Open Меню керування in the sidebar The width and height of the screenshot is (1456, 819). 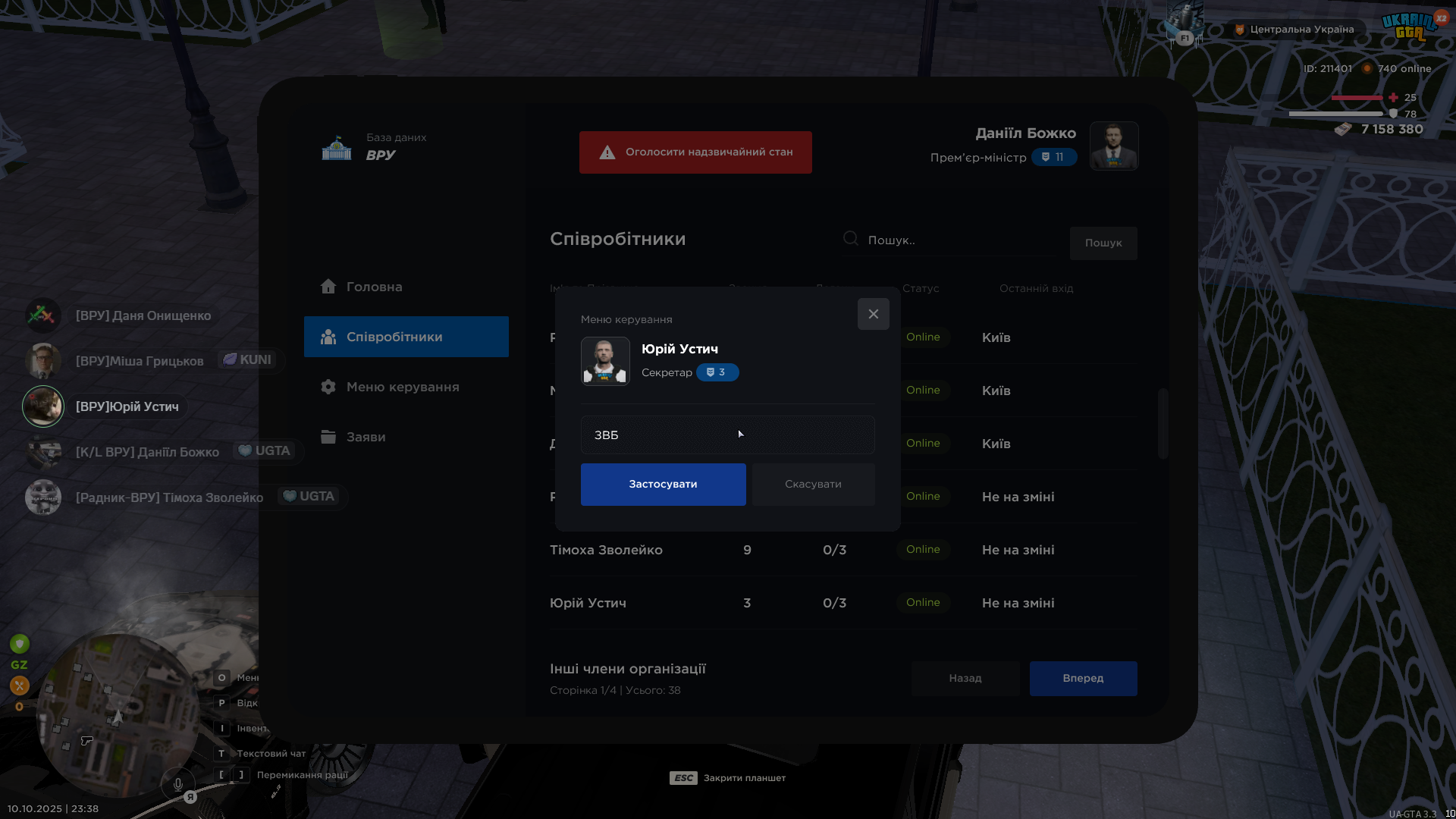(x=390, y=387)
